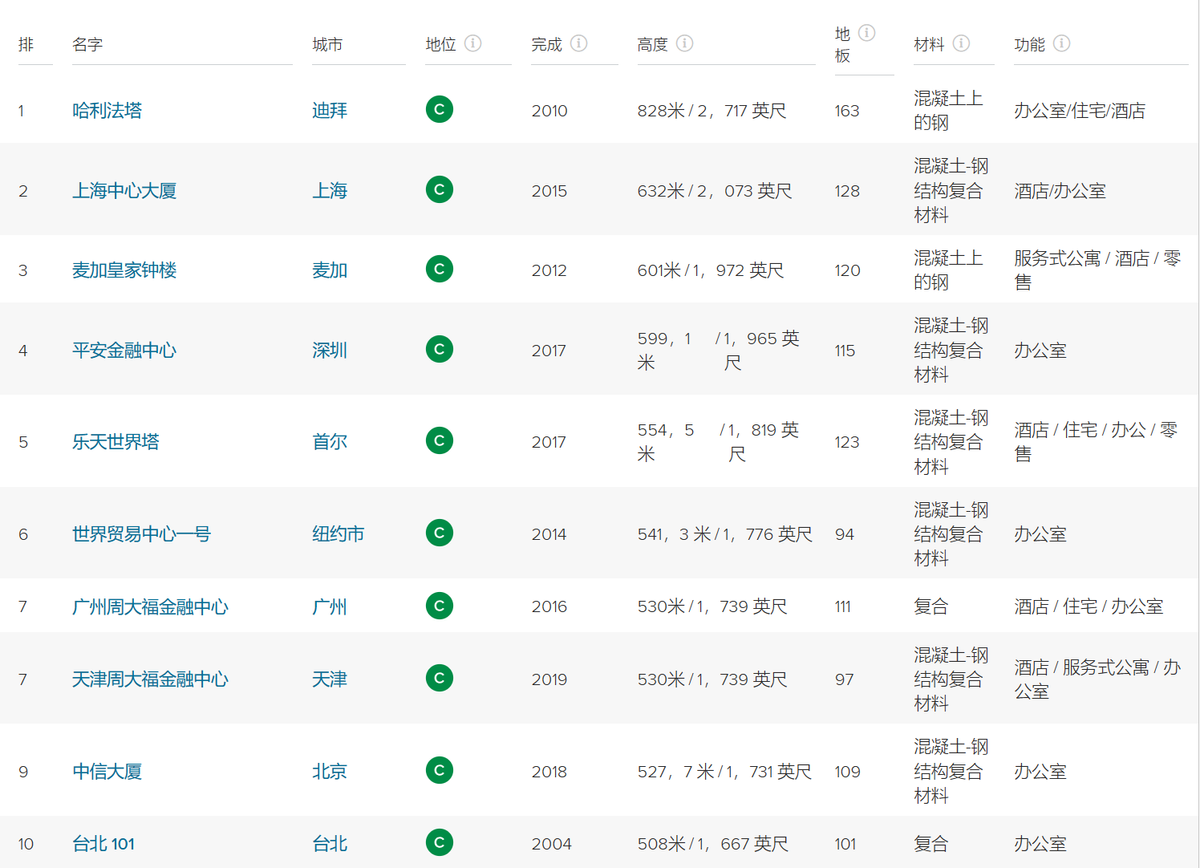Screen dimensions: 1200x868
Task: Follow the 天津 city link
Action: [330, 679]
